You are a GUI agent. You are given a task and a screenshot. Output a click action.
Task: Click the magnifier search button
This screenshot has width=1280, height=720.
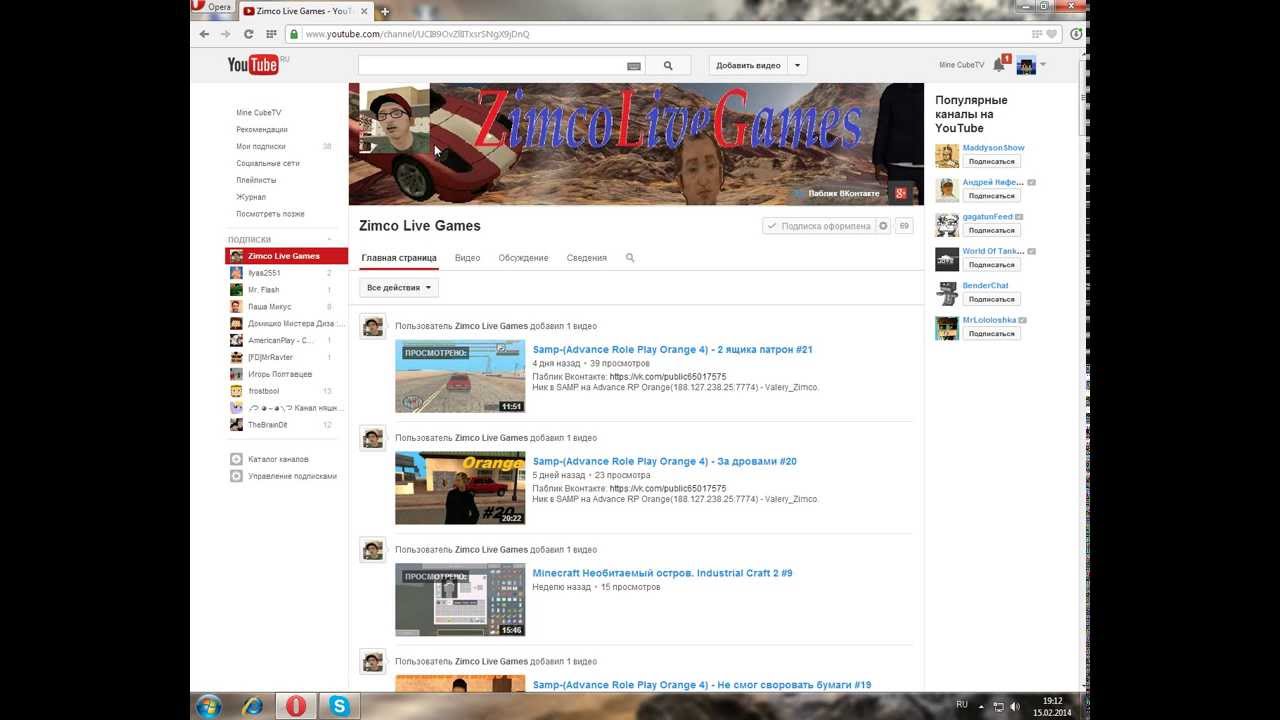pyautogui.click(x=668, y=66)
